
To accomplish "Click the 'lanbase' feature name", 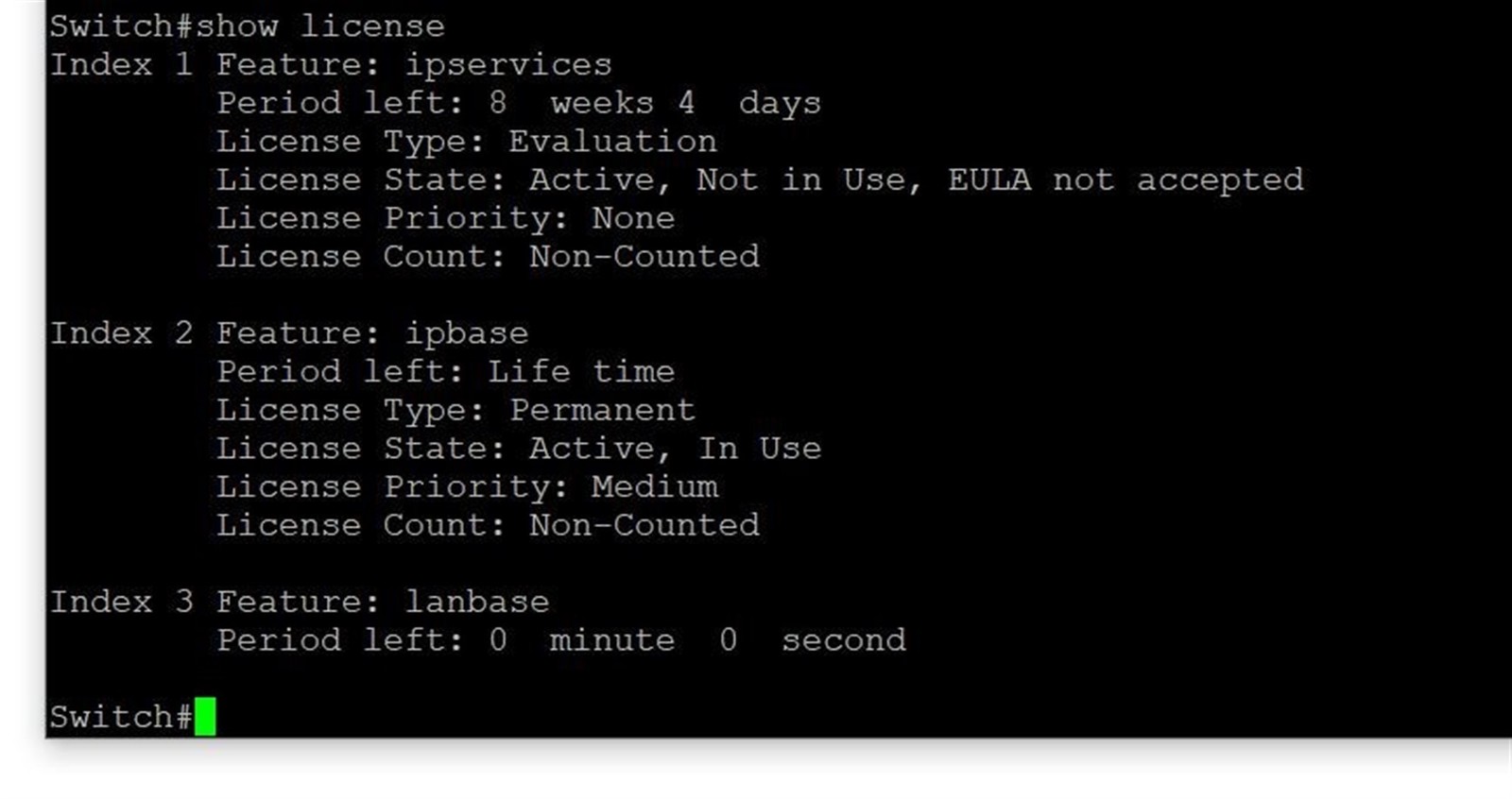I will (477, 602).
